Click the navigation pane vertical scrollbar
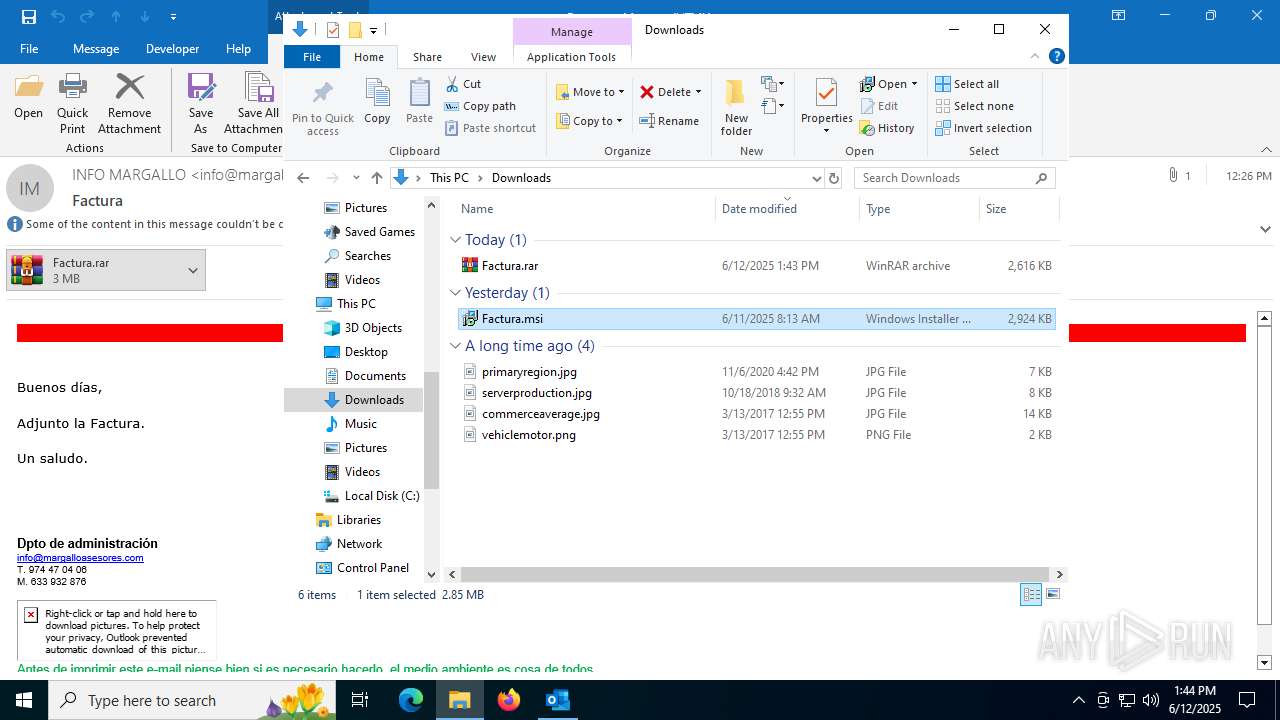The width and height of the screenshot is (1280, 720). [432, 430]
